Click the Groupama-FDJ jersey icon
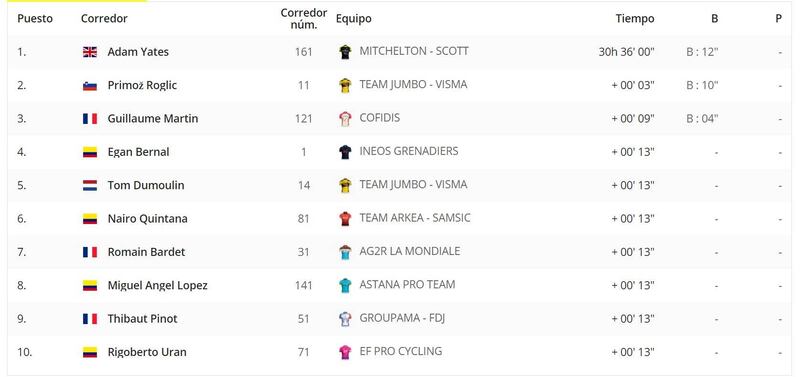Image resolution: width=800 pixels, height=377 pixels. point(345,319)
